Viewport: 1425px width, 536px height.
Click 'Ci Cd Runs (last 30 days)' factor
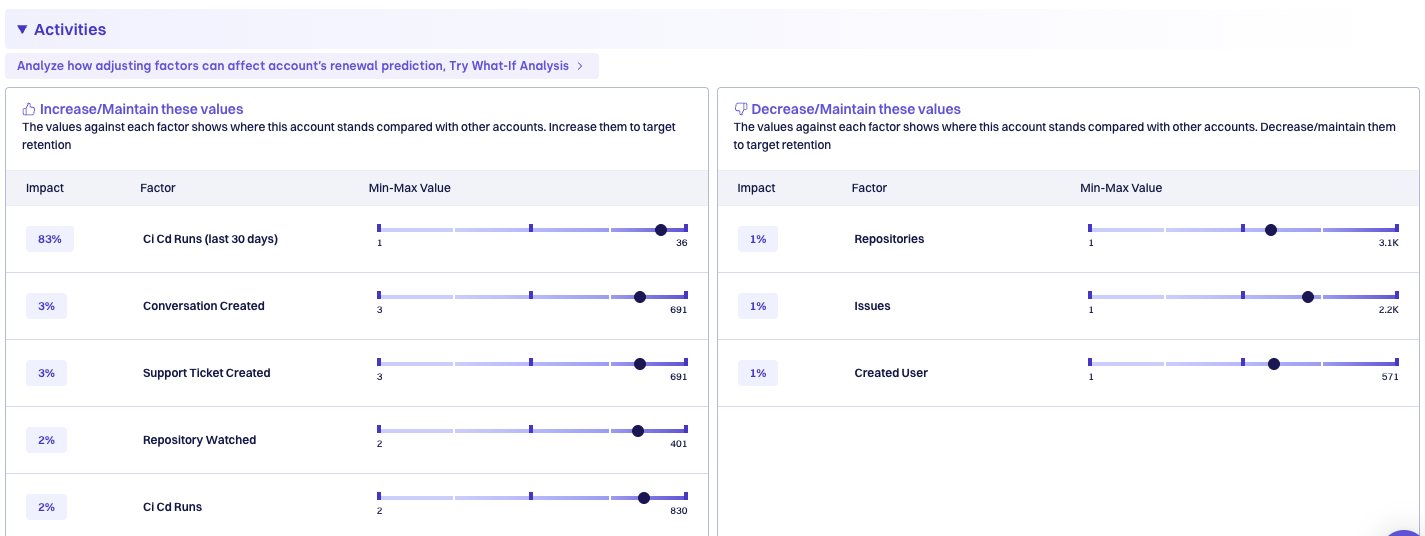pos(210,239)
